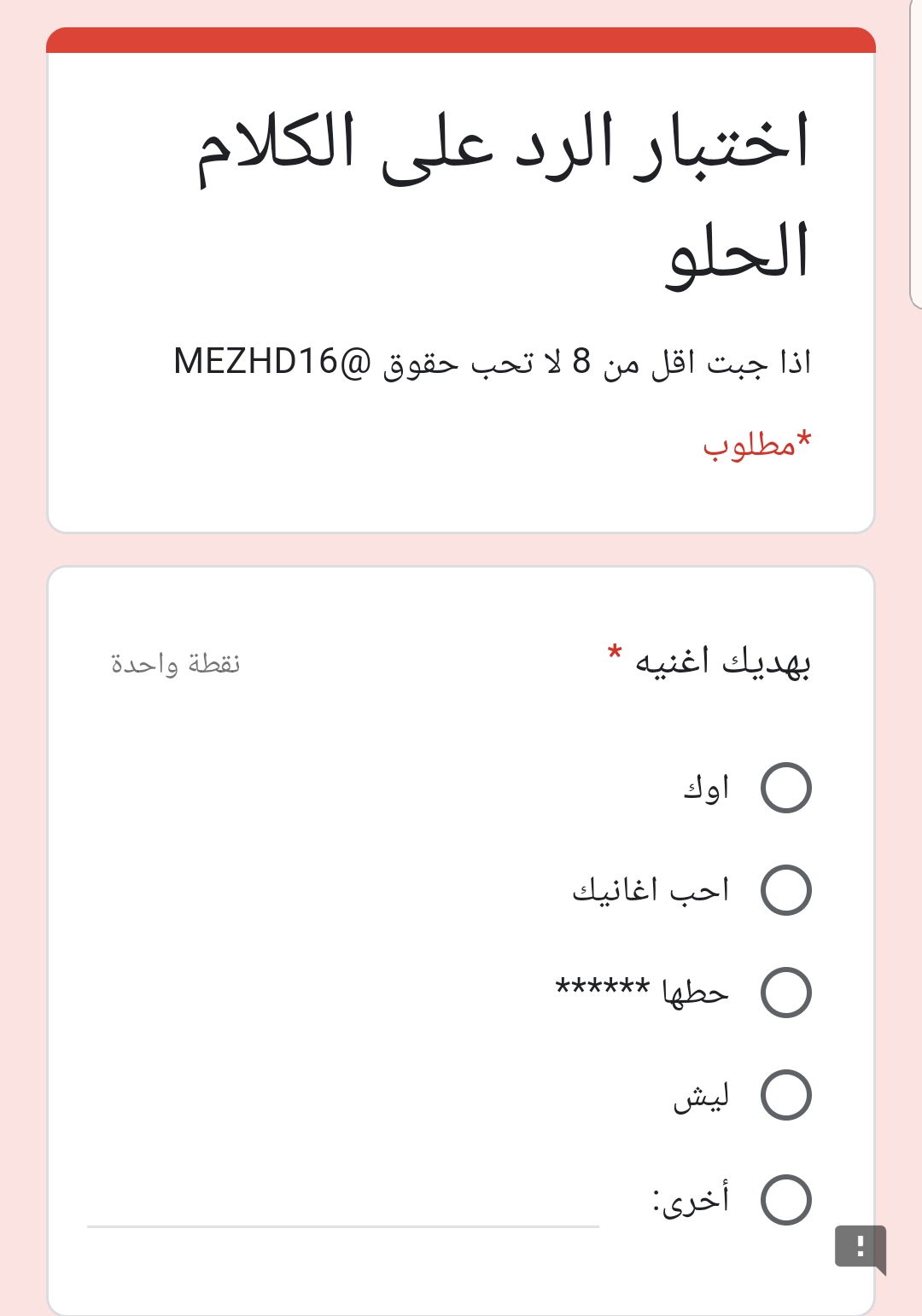Click the @MEZHD16 handle in the description
The image size is (922, 1316).
pyautogui.click(x=273, y=362)
